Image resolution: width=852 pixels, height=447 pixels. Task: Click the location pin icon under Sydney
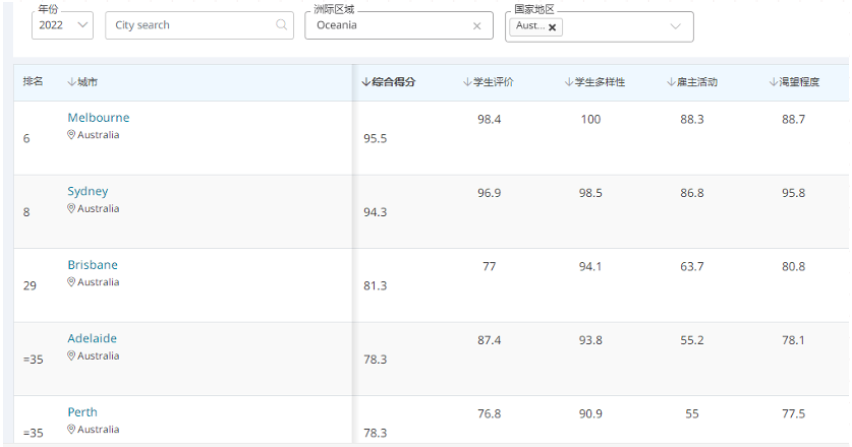[71, 208]
